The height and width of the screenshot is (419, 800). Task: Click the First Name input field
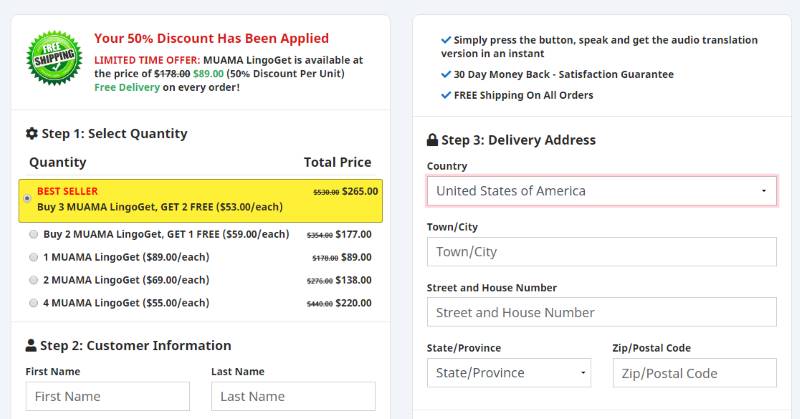(108, 396)
